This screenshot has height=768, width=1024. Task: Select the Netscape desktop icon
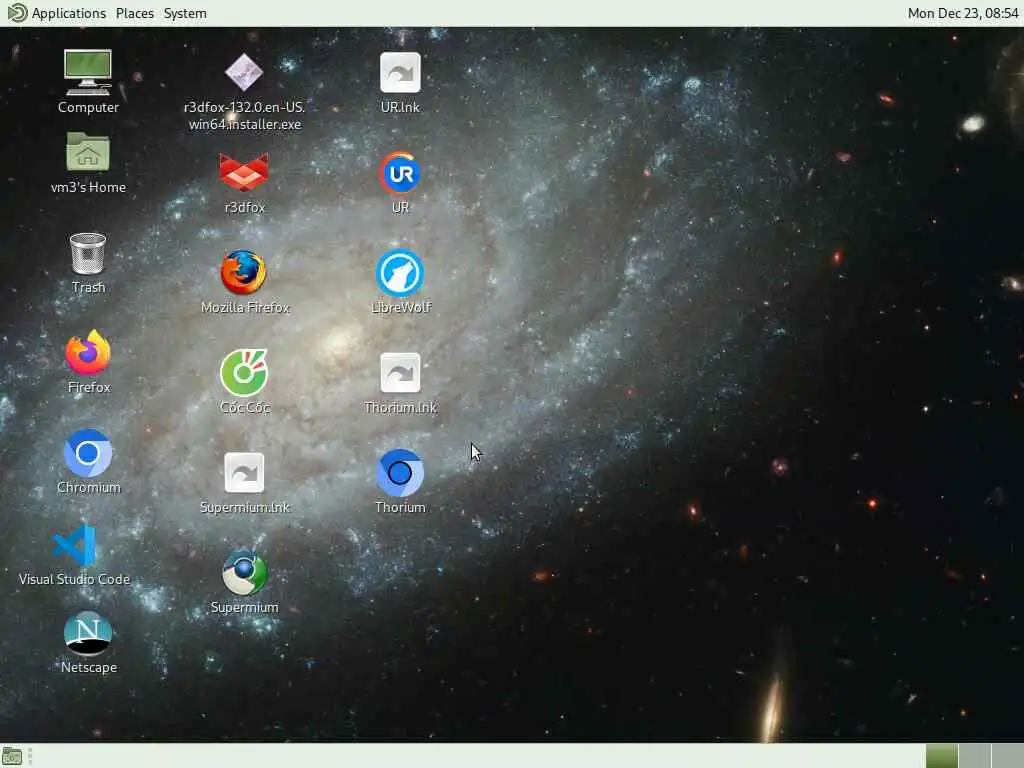point(88,633)
